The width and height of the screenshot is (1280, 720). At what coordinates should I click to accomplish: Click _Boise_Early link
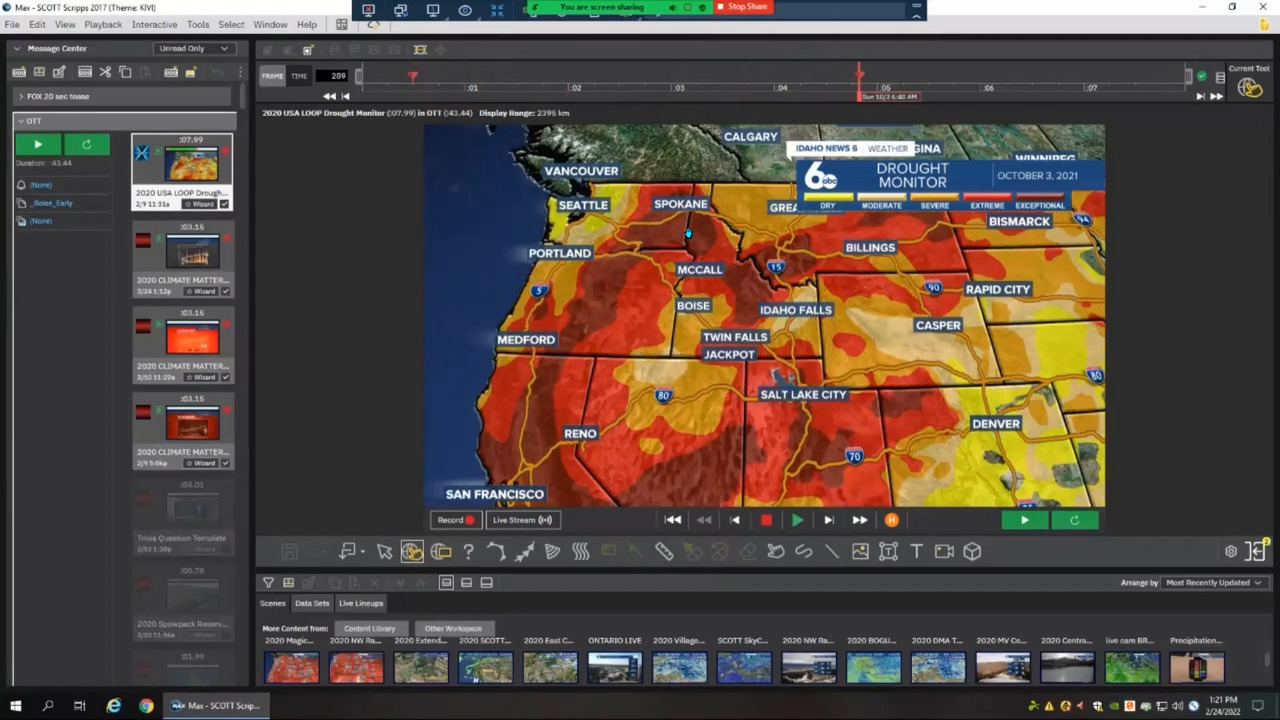[52, 203]
